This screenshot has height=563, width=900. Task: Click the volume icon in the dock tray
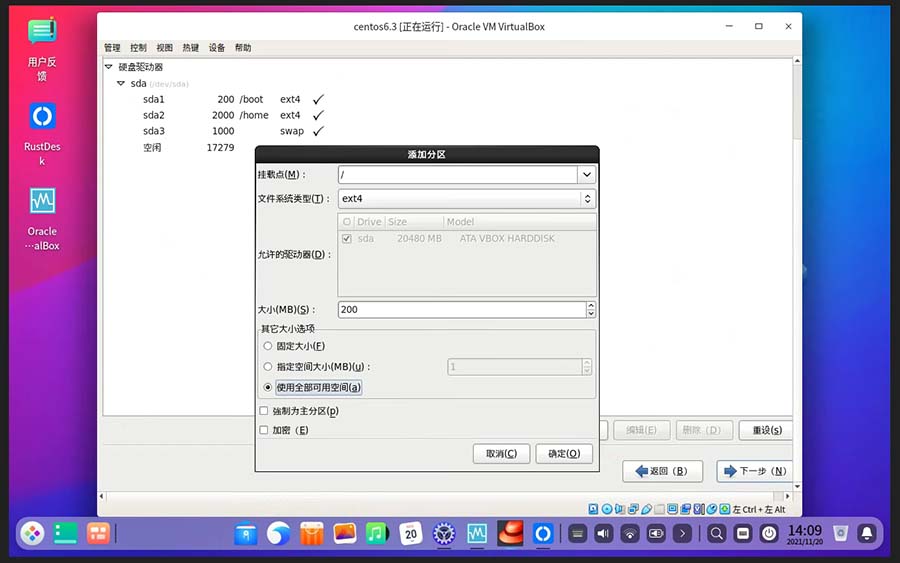[x=603, y=534]
